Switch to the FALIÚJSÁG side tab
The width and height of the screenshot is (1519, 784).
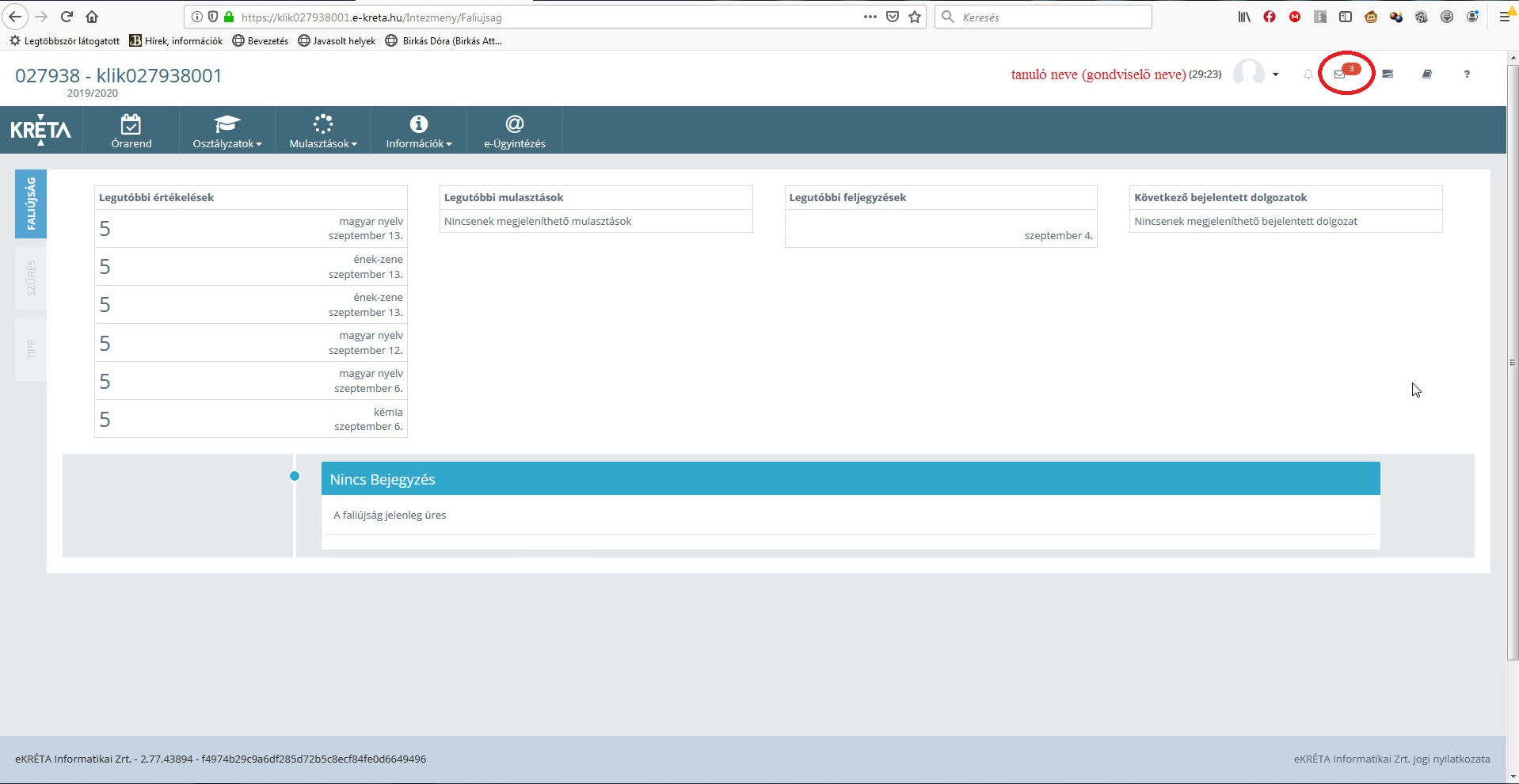[31, 204]
